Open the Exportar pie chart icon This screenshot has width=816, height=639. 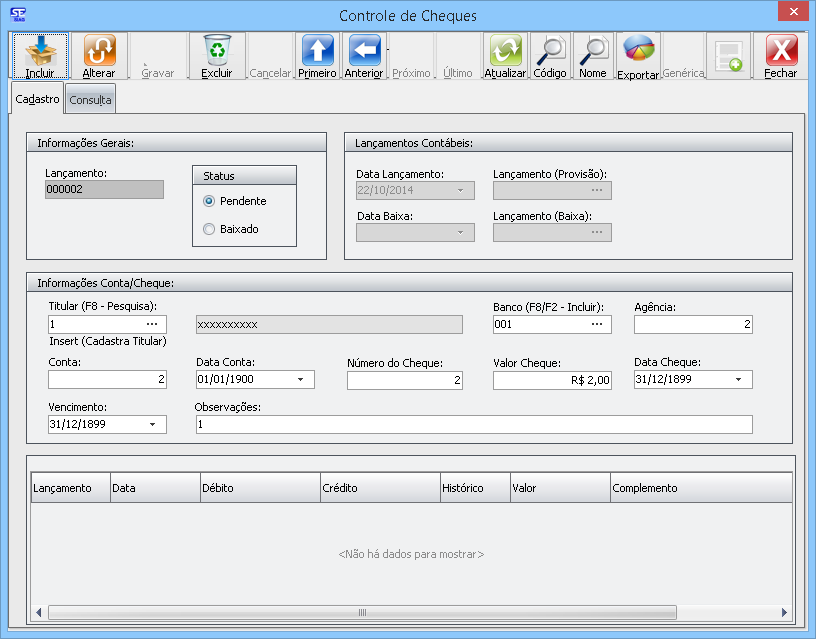click(638, 50)
